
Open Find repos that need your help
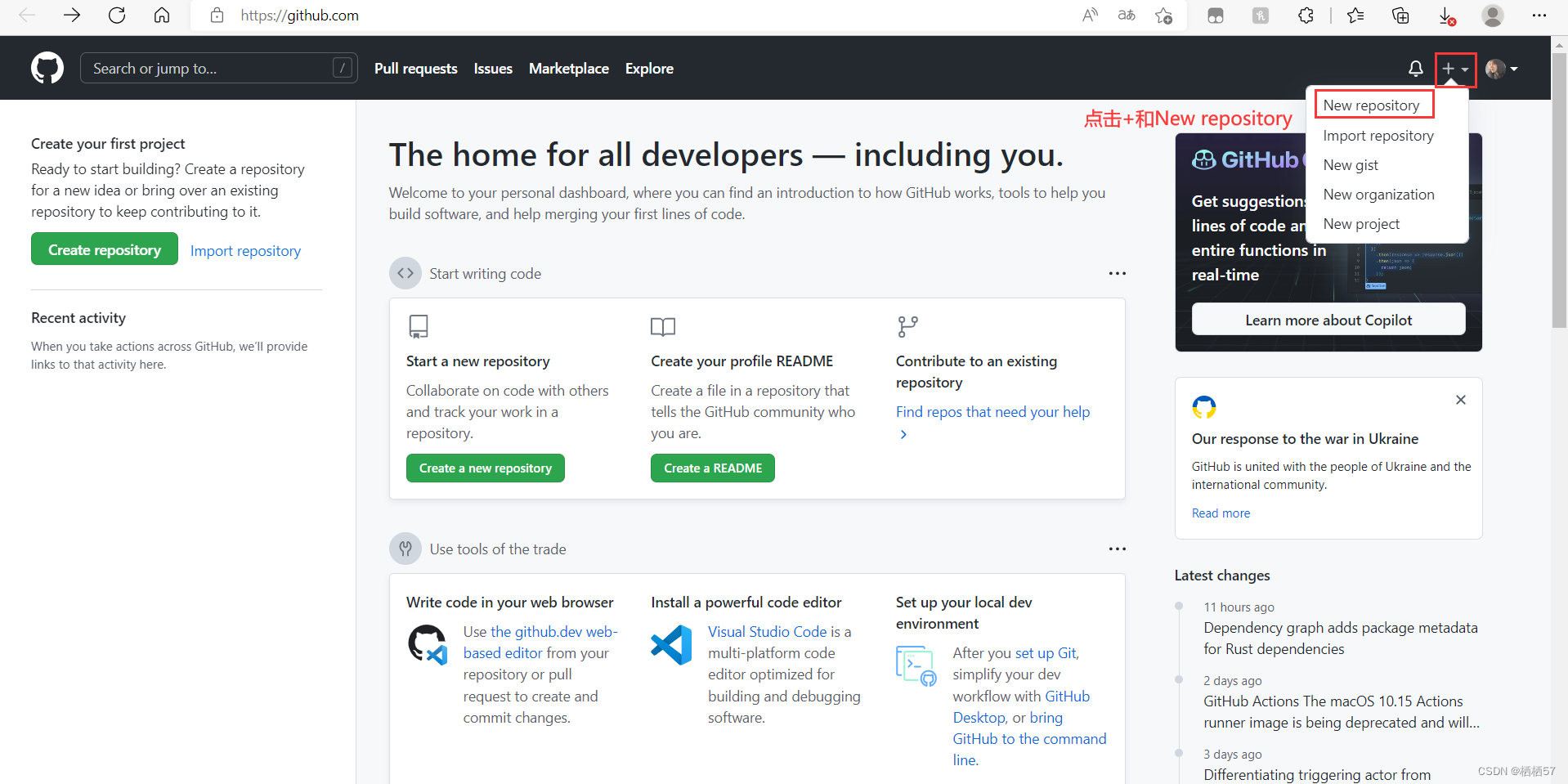(x=992, y=412)
